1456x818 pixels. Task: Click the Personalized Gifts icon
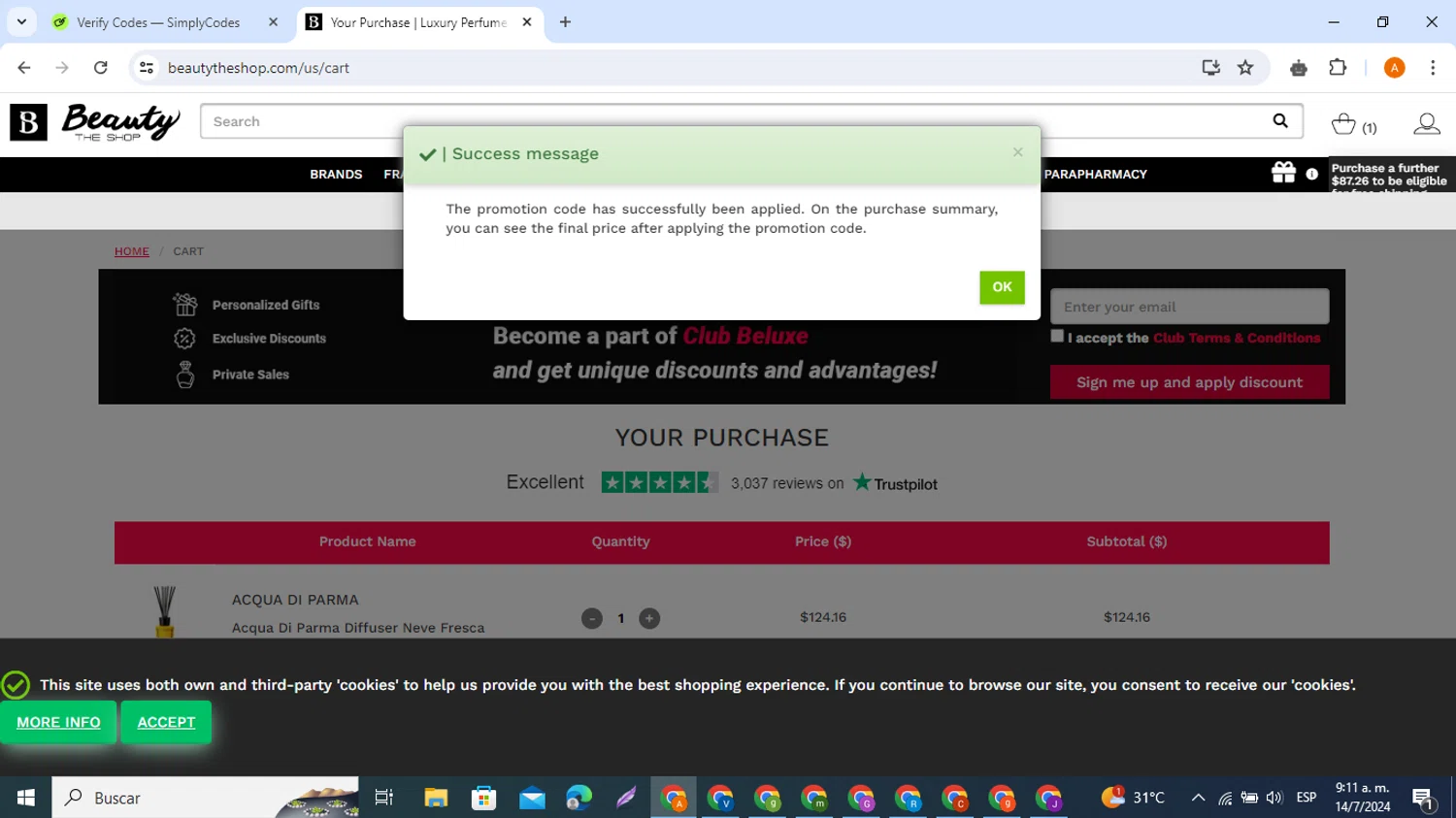pyautogui.click(x=184, y=305)
